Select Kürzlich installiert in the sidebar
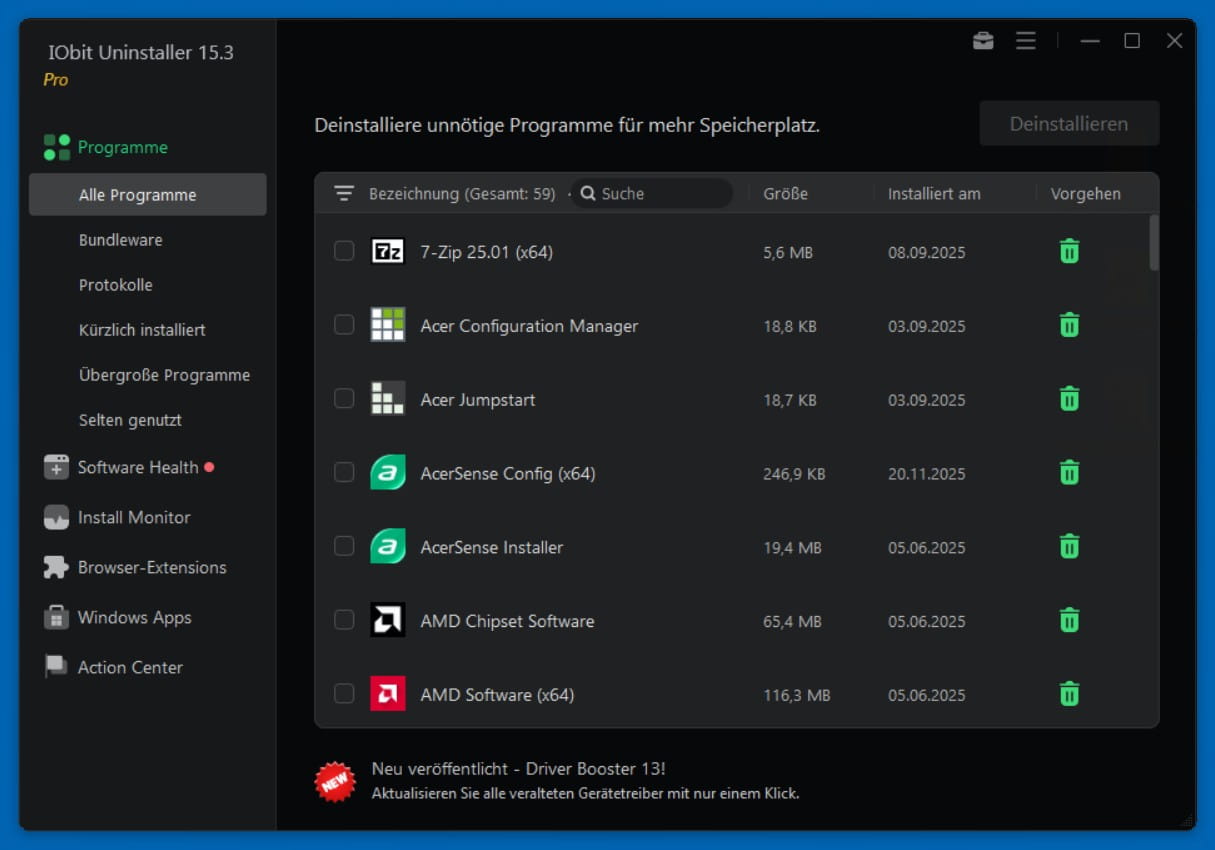This screenshot has height=850, width=1215. [142, 330]
